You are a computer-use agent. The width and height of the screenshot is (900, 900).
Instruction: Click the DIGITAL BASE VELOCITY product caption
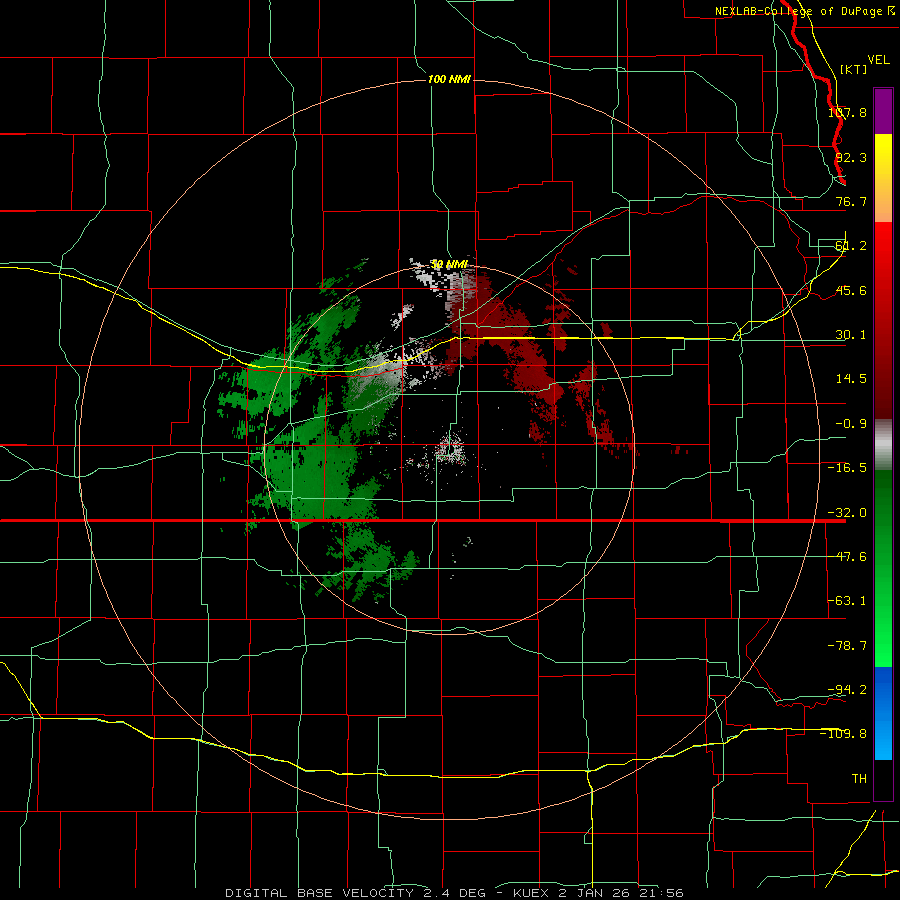[455, 893]
